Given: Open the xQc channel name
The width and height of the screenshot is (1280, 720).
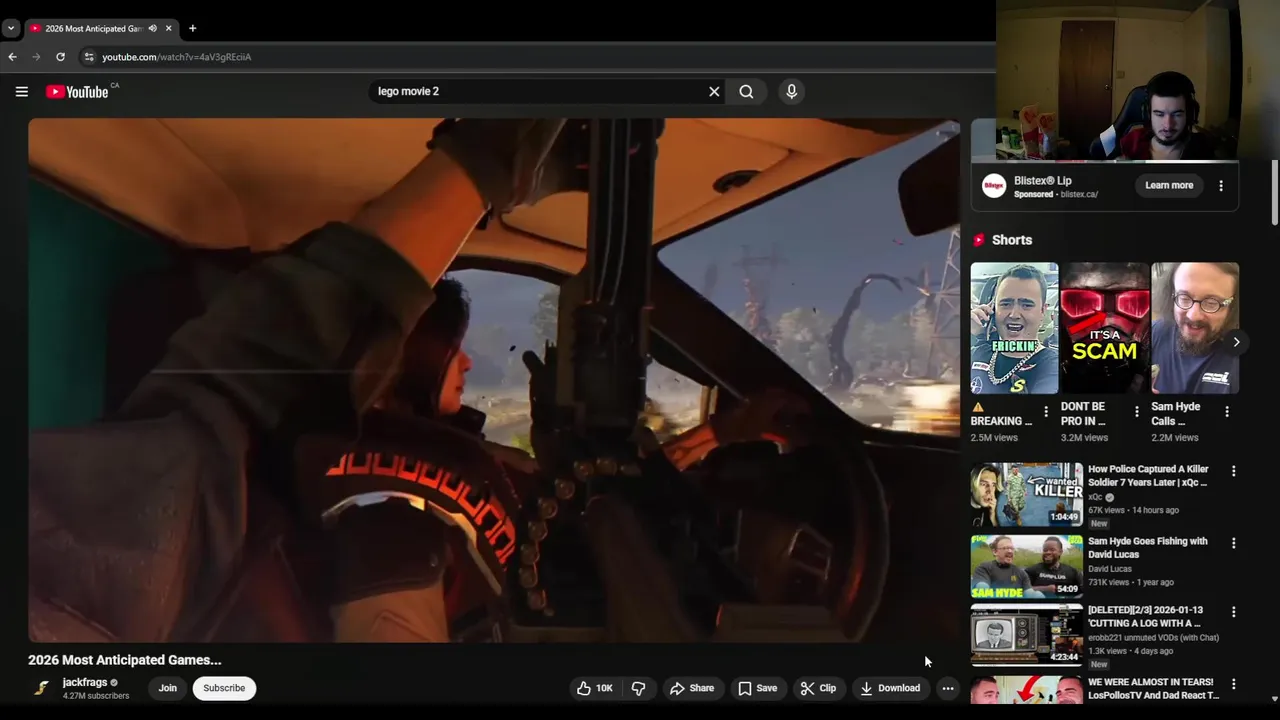Looking at the screenshot, I should 1095,497.
